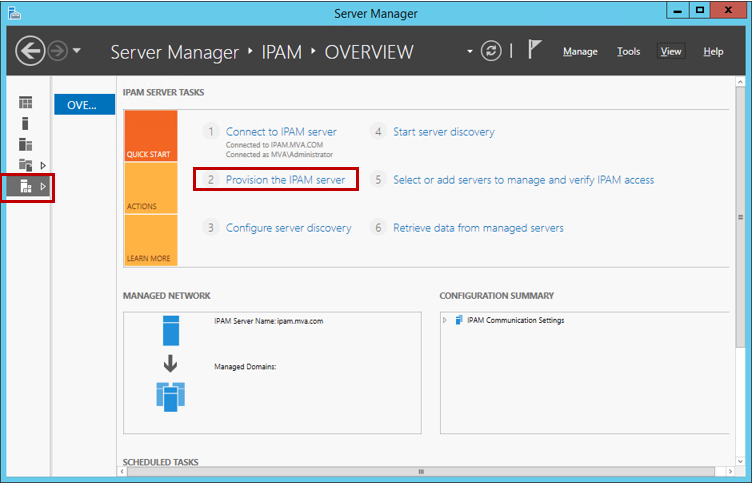752x483 pixels.
Task: Click horizontal scrollbar right arrow
Action: pos(730,471)
